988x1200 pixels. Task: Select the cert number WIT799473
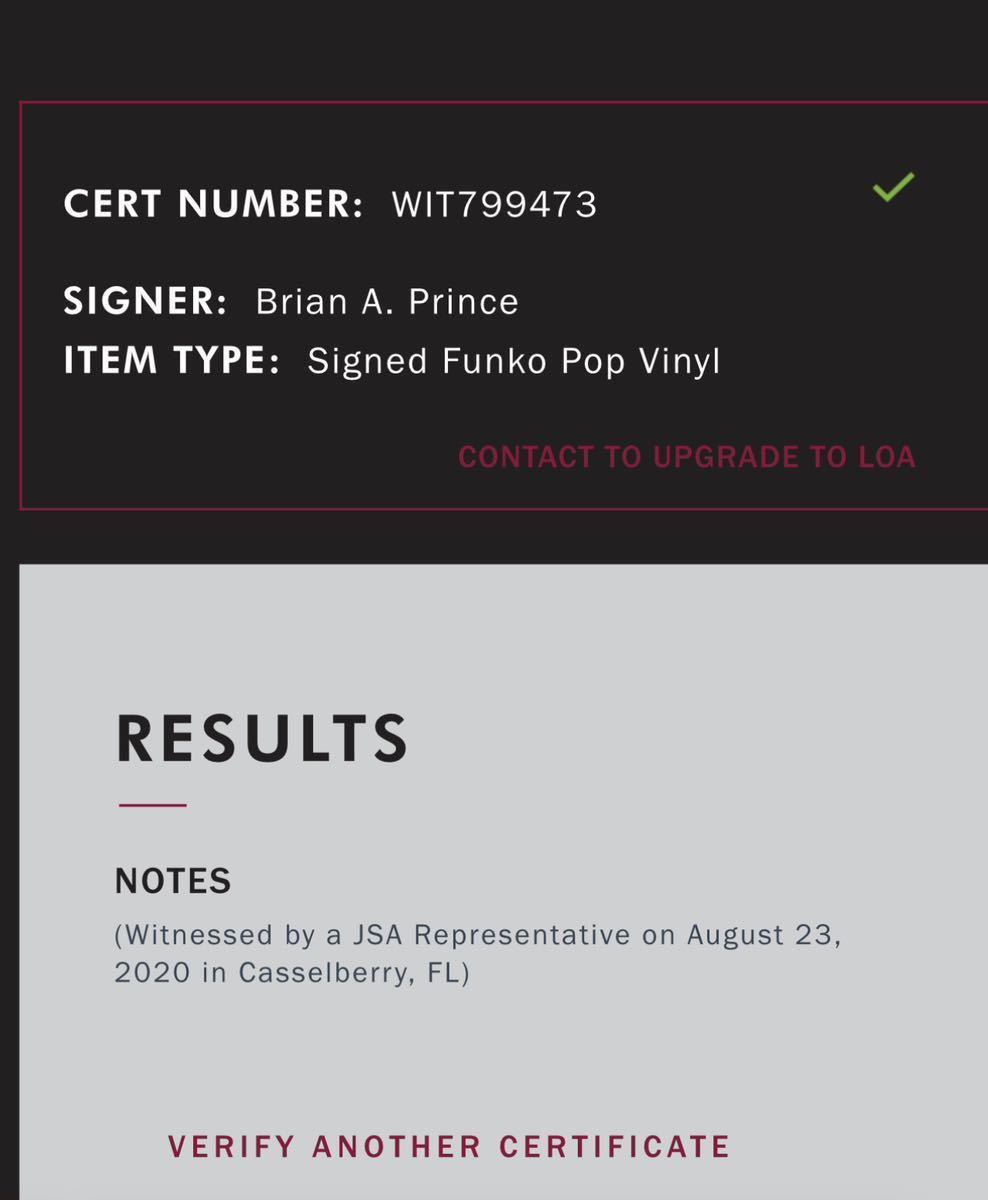click(495, 205)
